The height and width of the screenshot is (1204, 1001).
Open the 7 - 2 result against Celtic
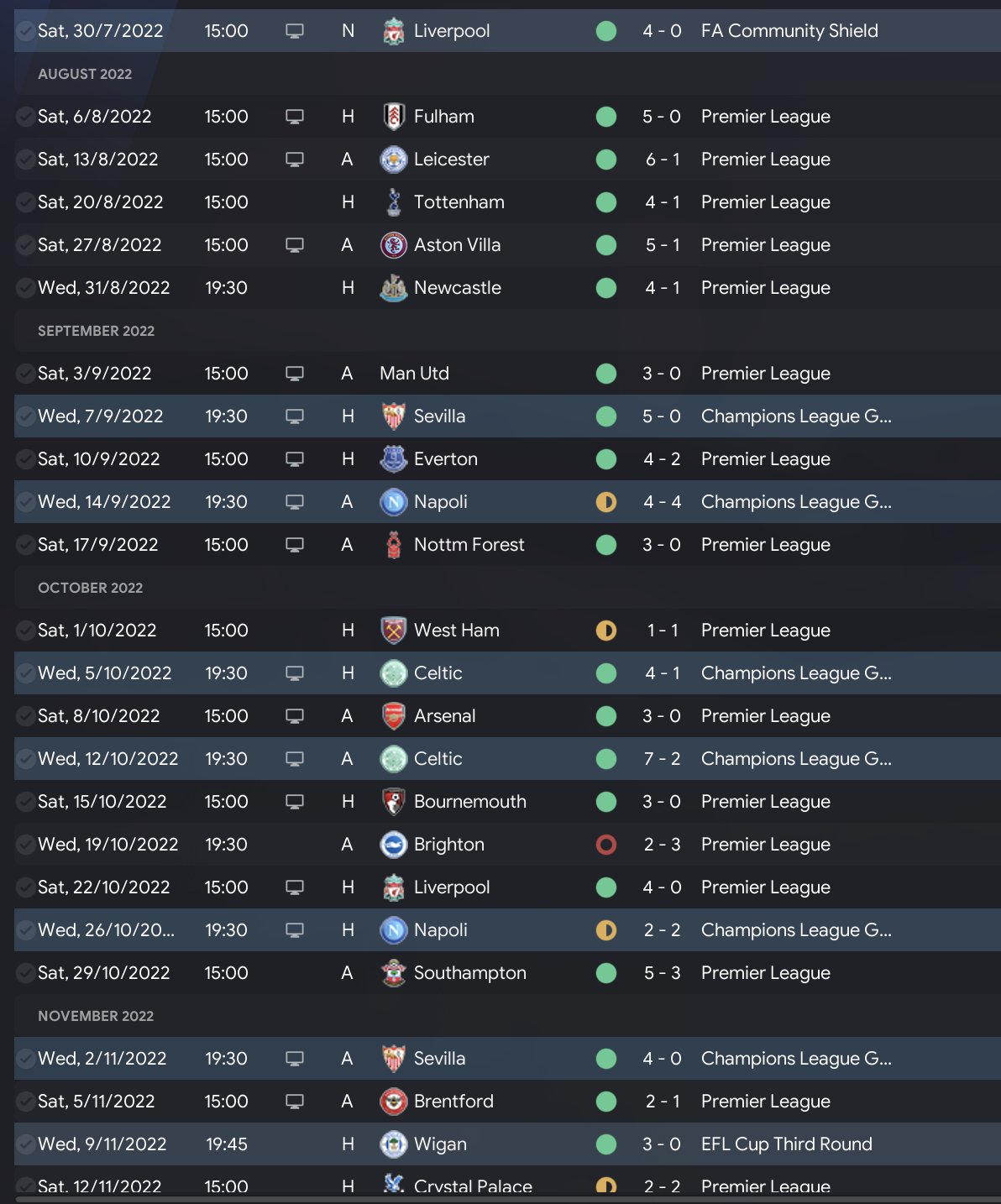(x=662, y=759)
